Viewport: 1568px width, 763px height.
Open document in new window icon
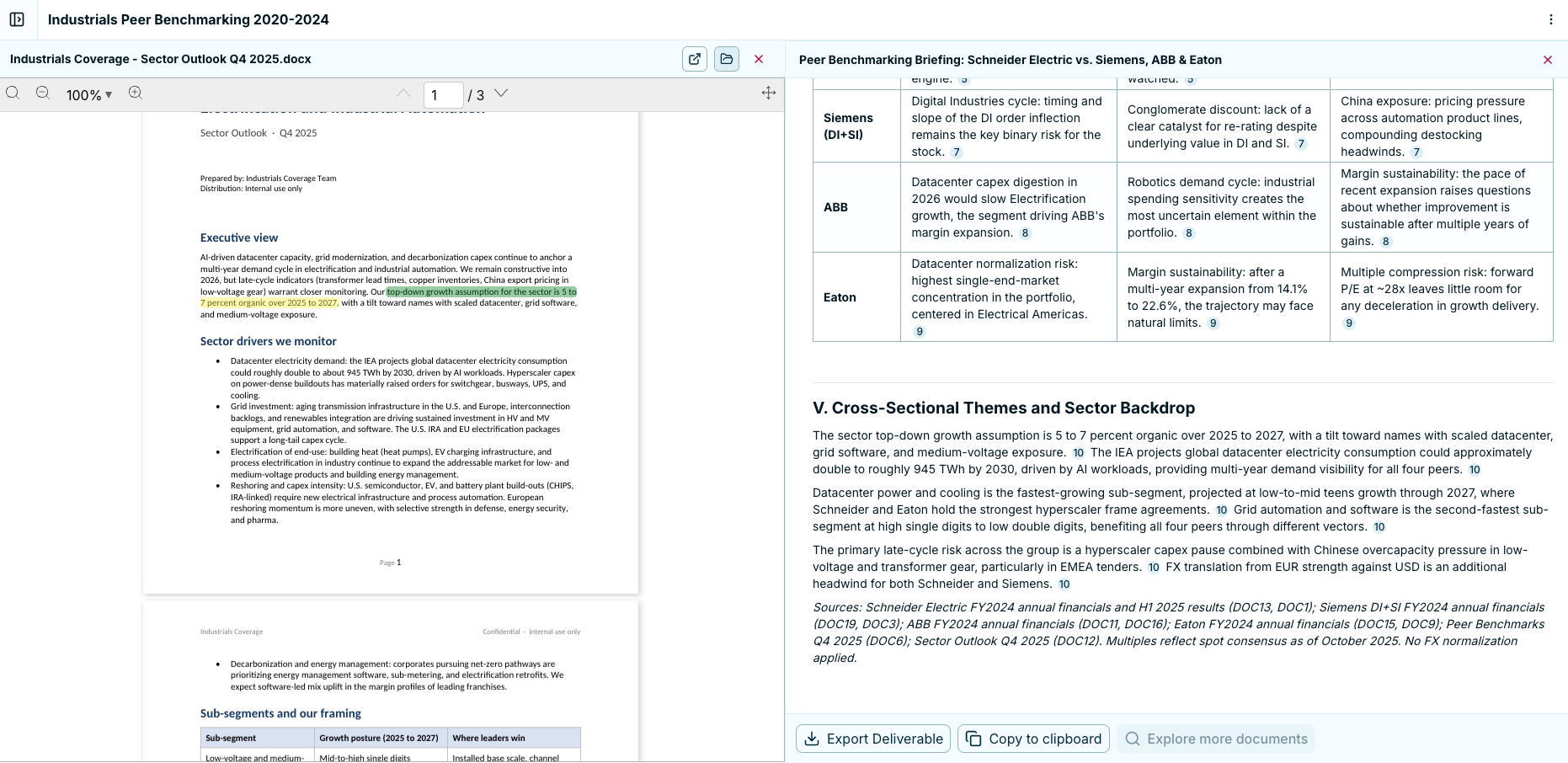point(695,59)
